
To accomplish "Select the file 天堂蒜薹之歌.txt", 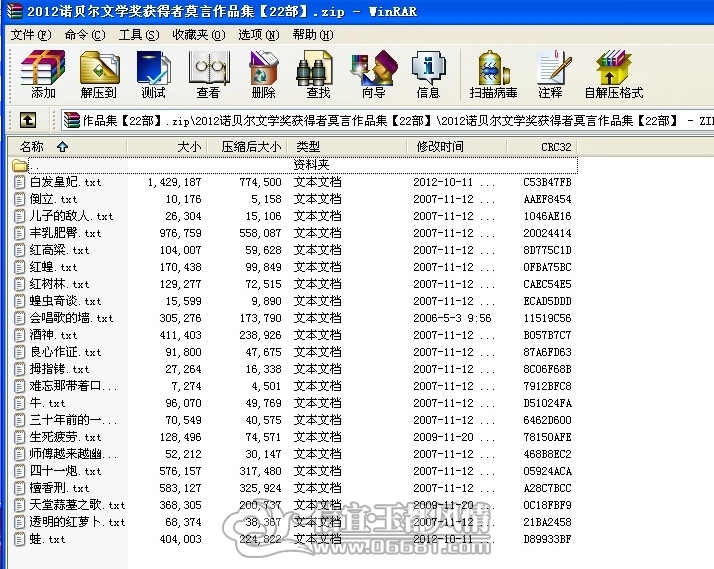I will click(77, 505).
